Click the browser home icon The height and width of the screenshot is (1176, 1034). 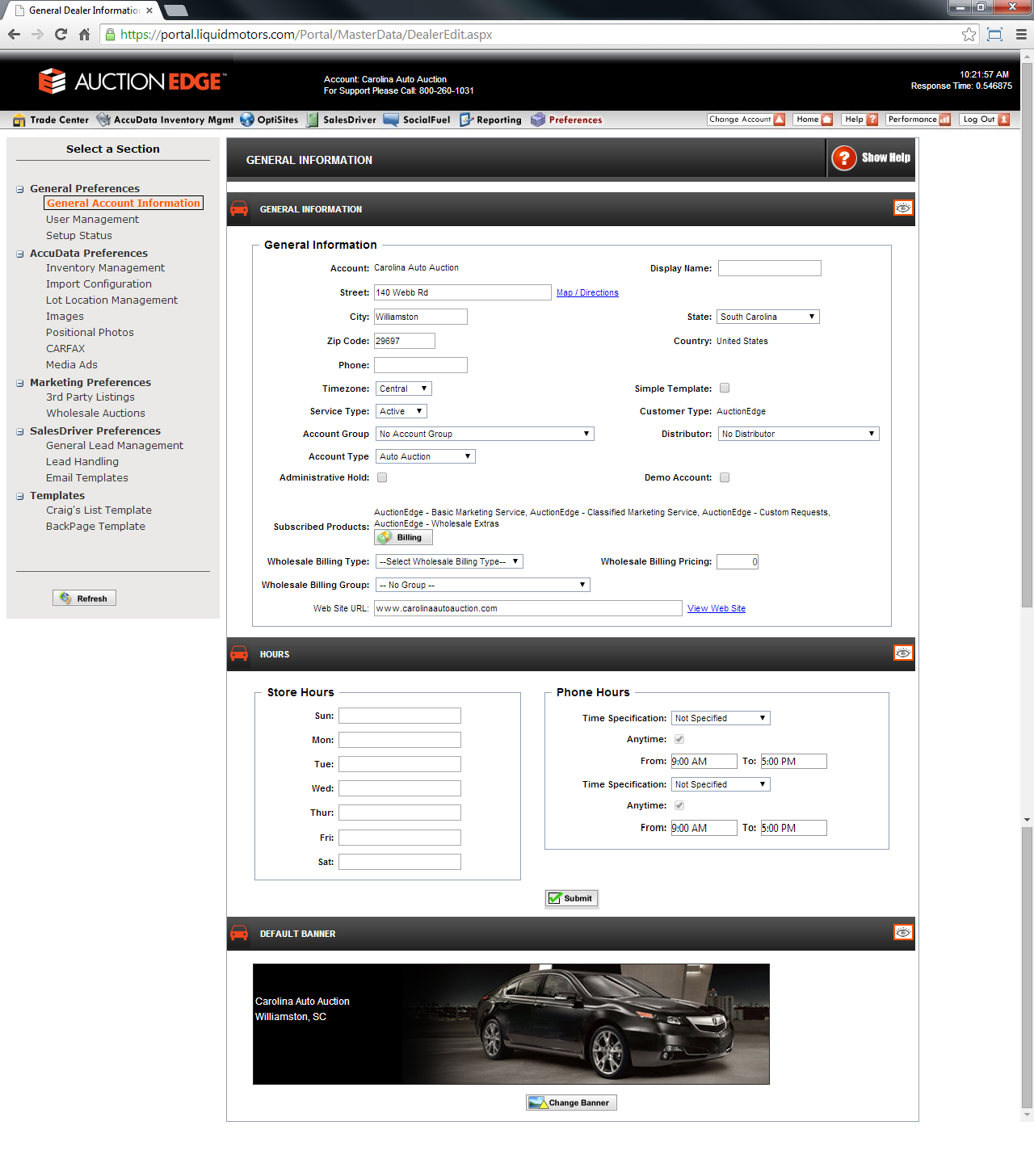coord(84,34)
